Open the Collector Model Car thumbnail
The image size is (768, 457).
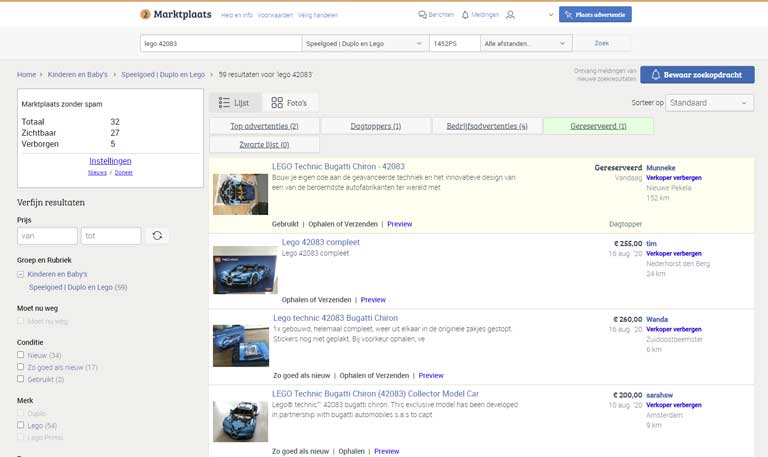tap(240, 421)
